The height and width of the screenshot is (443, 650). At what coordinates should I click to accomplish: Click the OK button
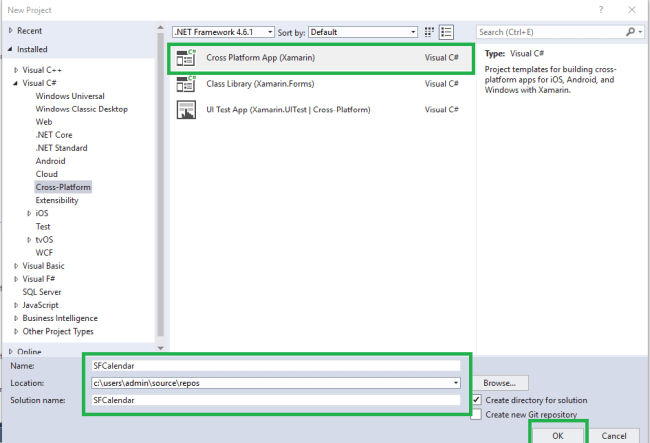pos(558,435)
